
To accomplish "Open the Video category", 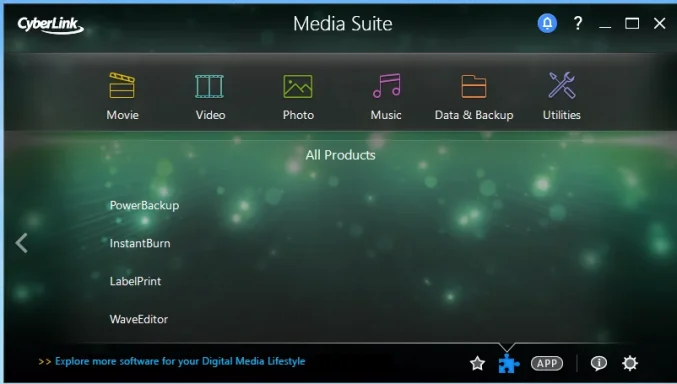I will tap(210, 96).
